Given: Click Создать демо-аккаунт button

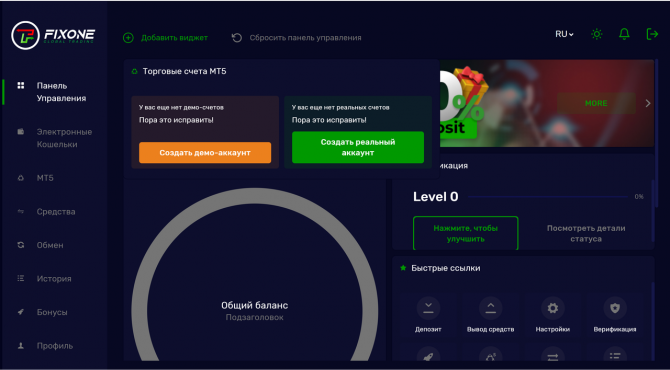Looking at the screenshot, I should [x=205, y=153].
